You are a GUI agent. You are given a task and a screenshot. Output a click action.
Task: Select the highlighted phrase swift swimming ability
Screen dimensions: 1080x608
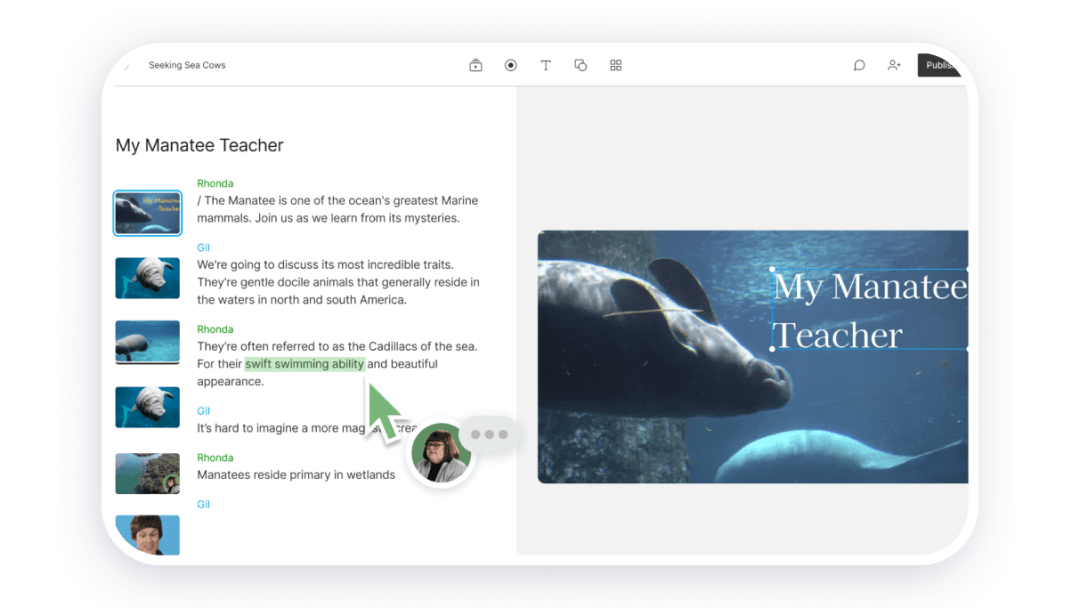tap(304, 364)
